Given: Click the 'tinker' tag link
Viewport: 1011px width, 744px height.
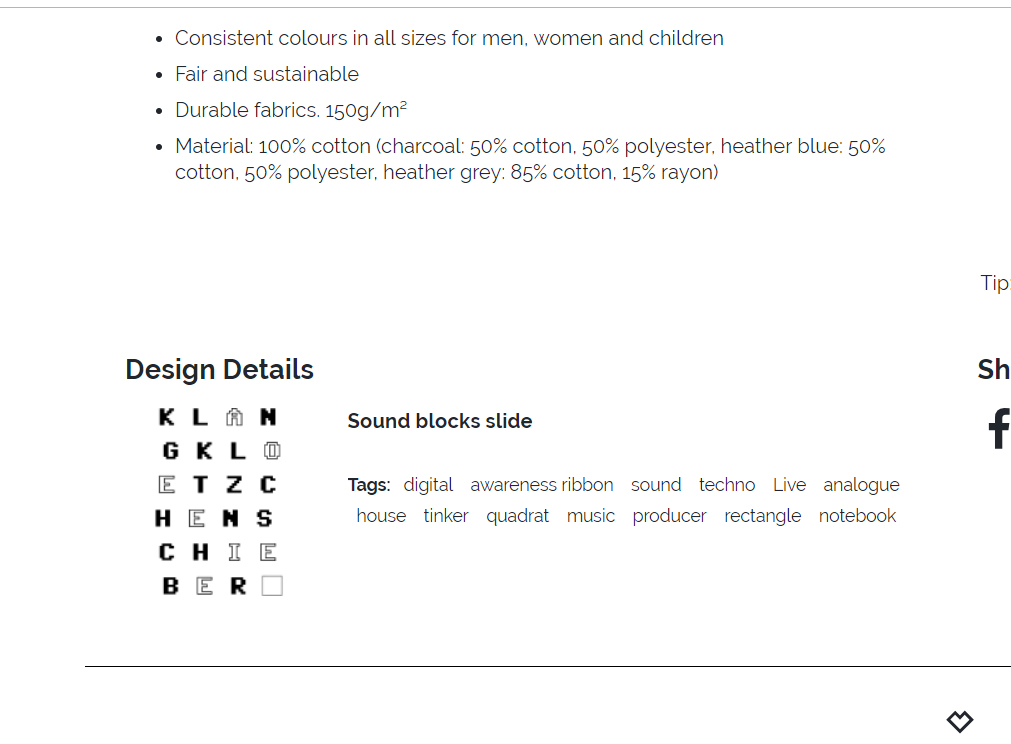Looking at the screenshot, I should click(x=446, y=516).
